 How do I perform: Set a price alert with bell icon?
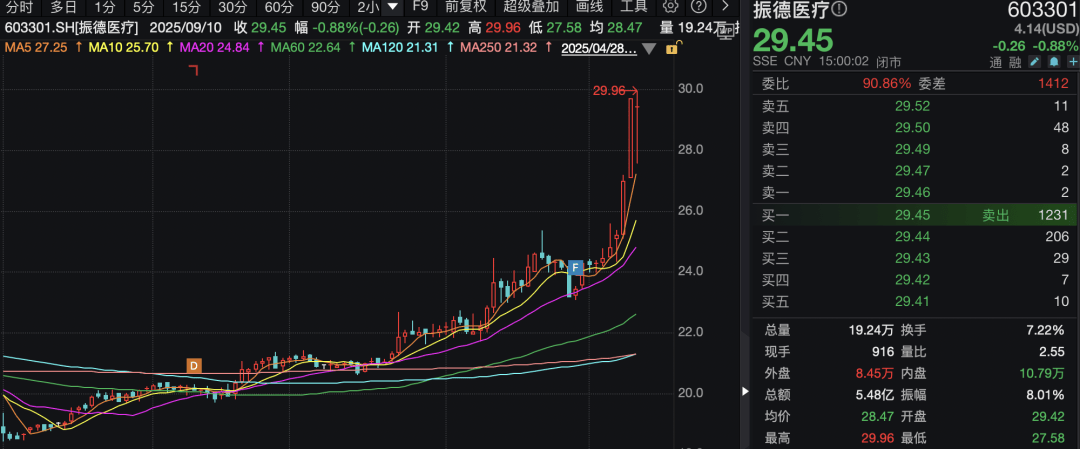[1054, 62]
